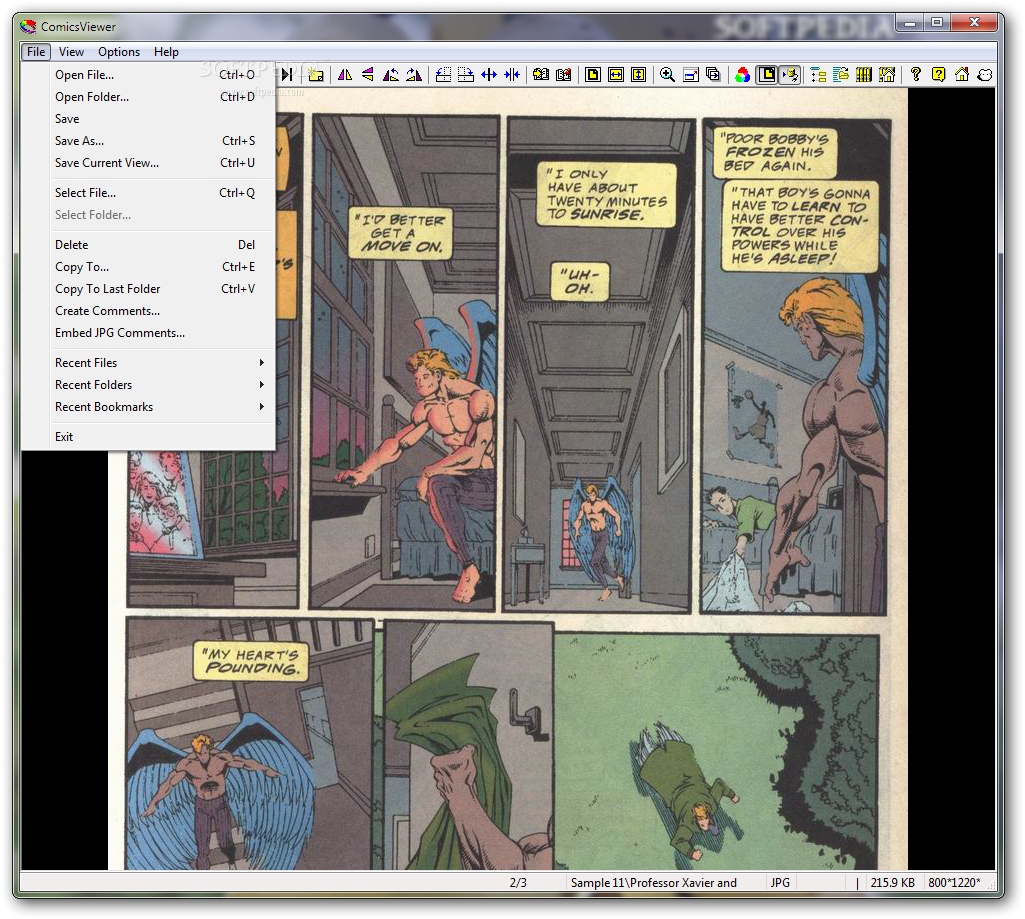Click the open-book with yellow arrow icon
The image size is (1025, 919).
pyautogui.click(x=541, y=75)
